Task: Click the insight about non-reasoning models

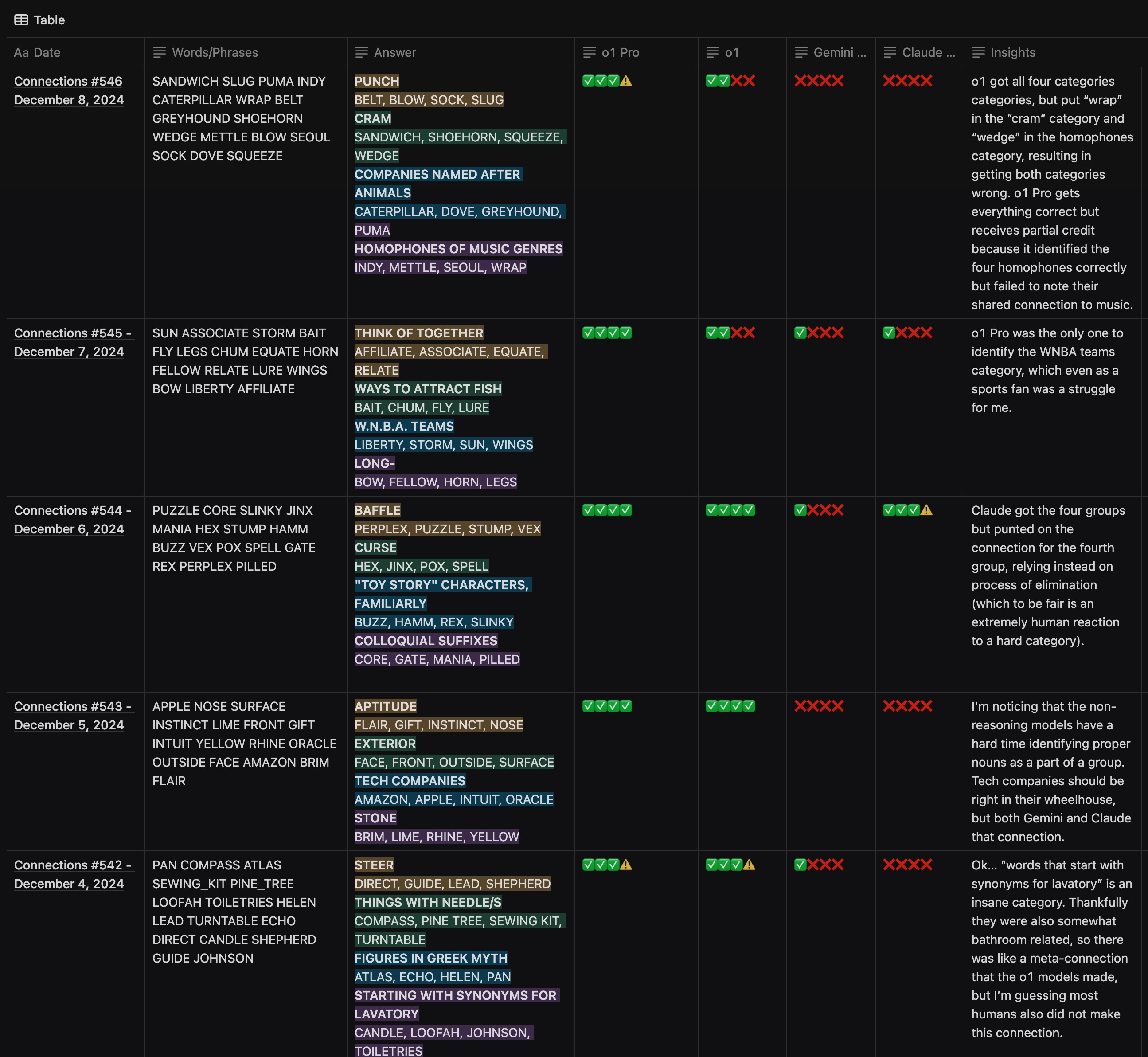Action: coord(1051,771)
